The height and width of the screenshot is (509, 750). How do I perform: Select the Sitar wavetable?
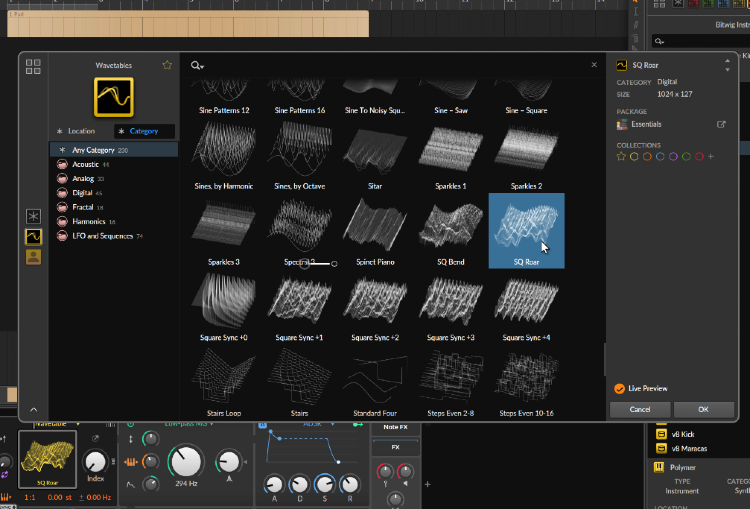(375, 155)
